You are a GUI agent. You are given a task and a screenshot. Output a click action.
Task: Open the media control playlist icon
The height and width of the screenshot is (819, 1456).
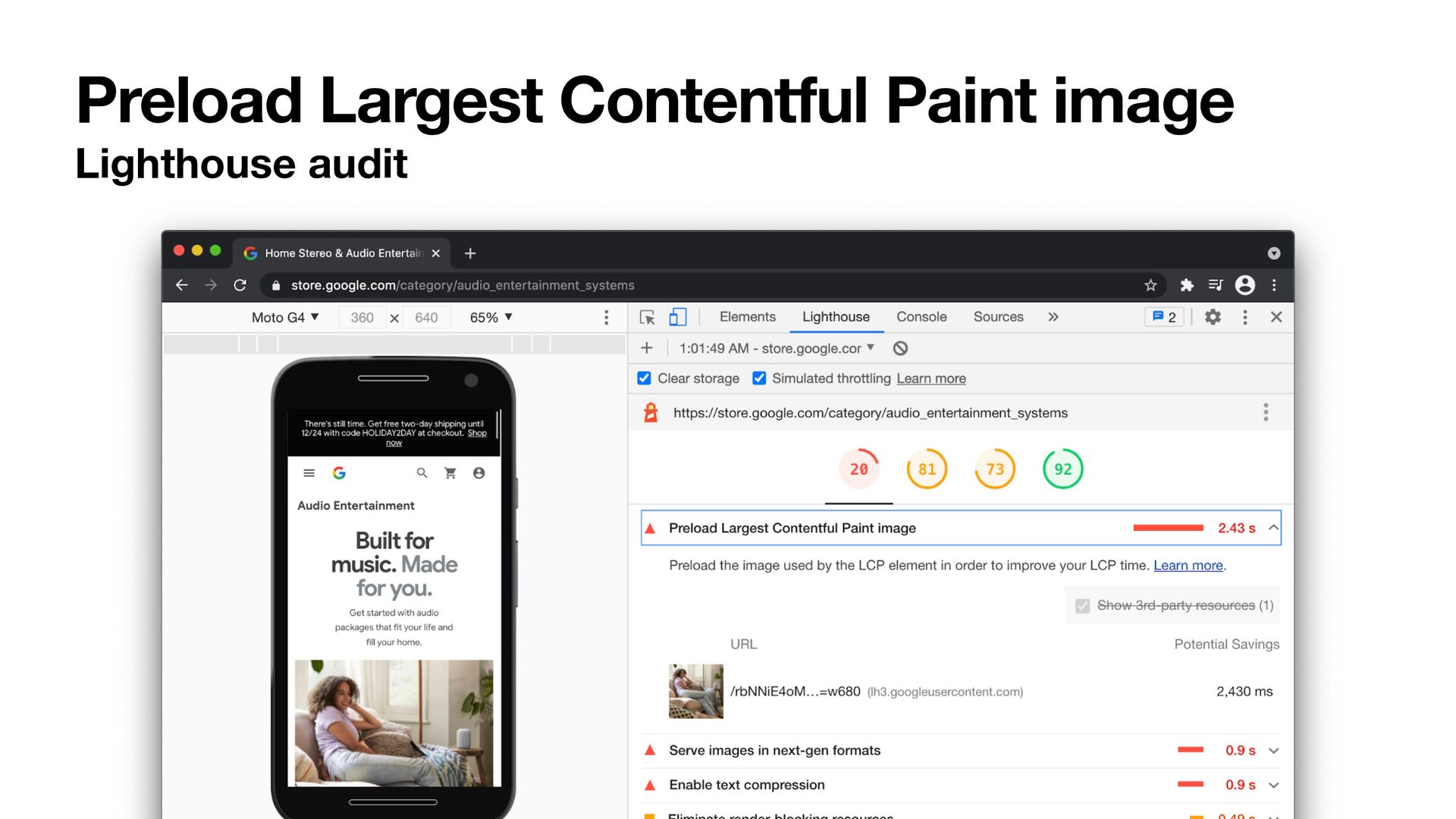[1216, 285]
